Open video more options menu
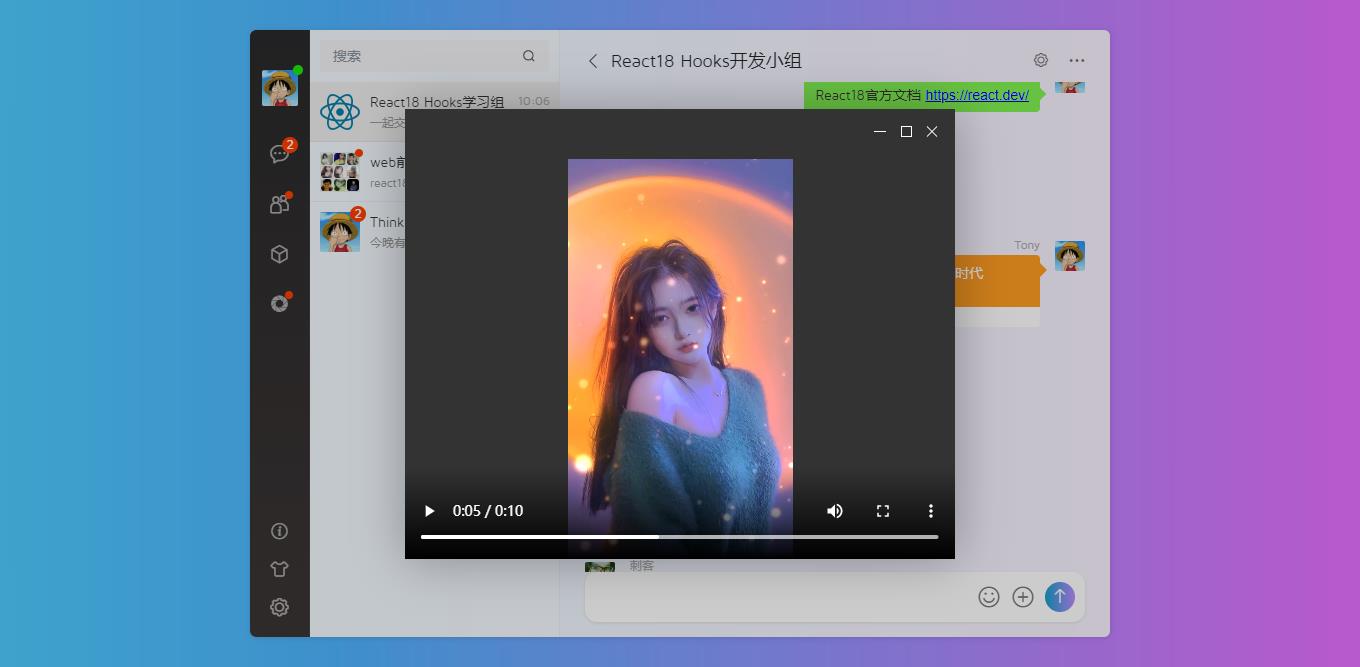1360x667 pixels. (930, 511)
